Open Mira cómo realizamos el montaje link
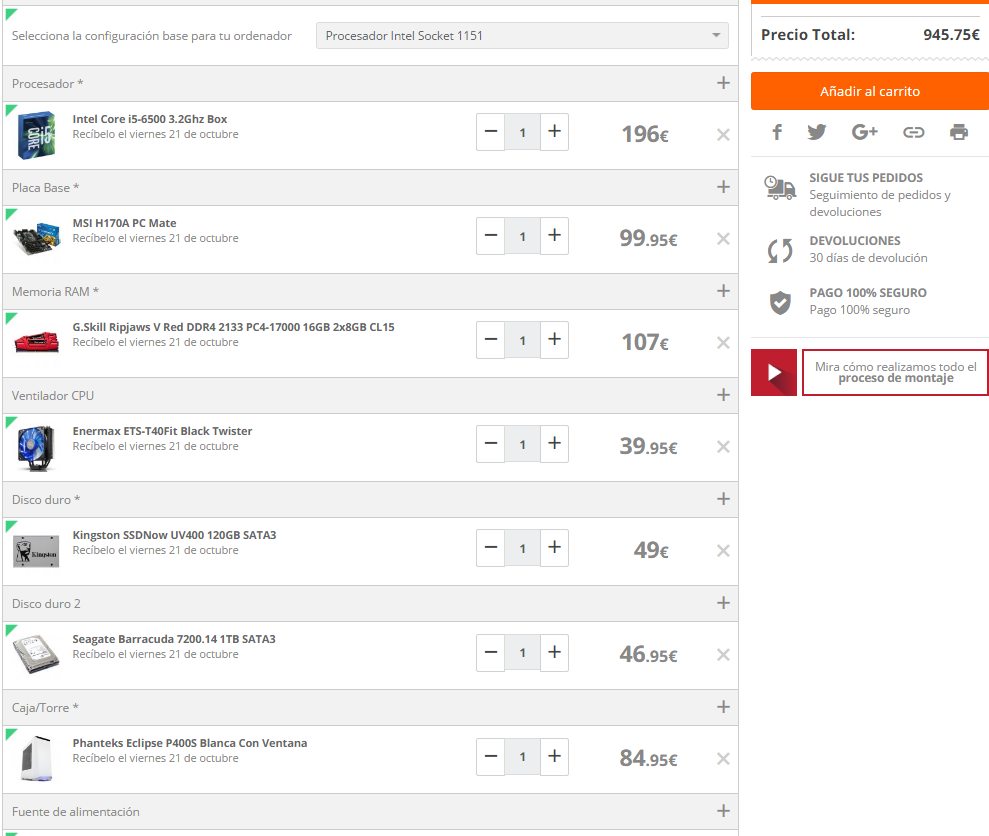The width and height of the screenshot is (989, 836). tap(896, 372)
